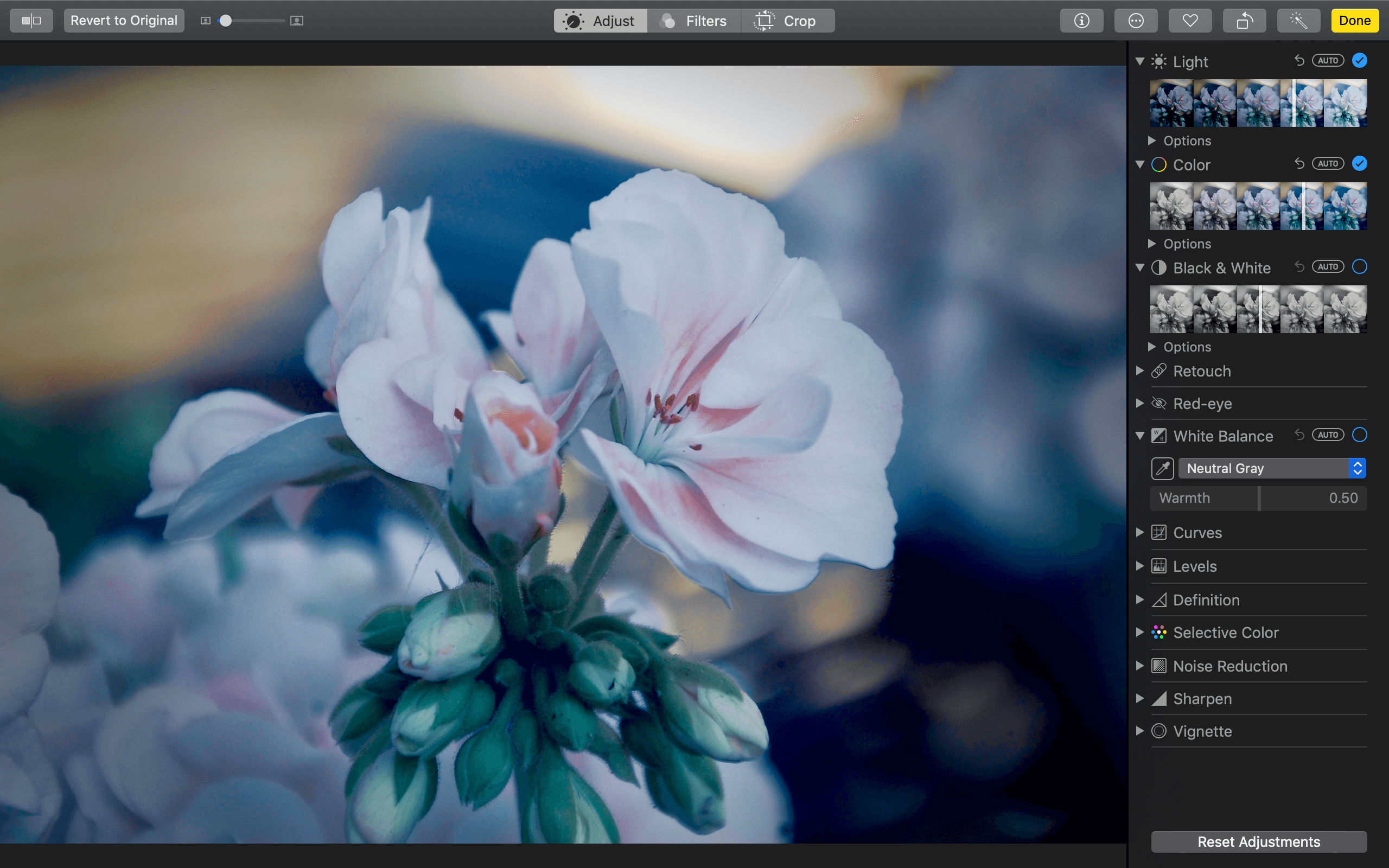The width and height of the screenshot is (1389, 868).
Task: Click the Vignette adjustment icon
Action: pyautogui.click(x=1158, y=731)
